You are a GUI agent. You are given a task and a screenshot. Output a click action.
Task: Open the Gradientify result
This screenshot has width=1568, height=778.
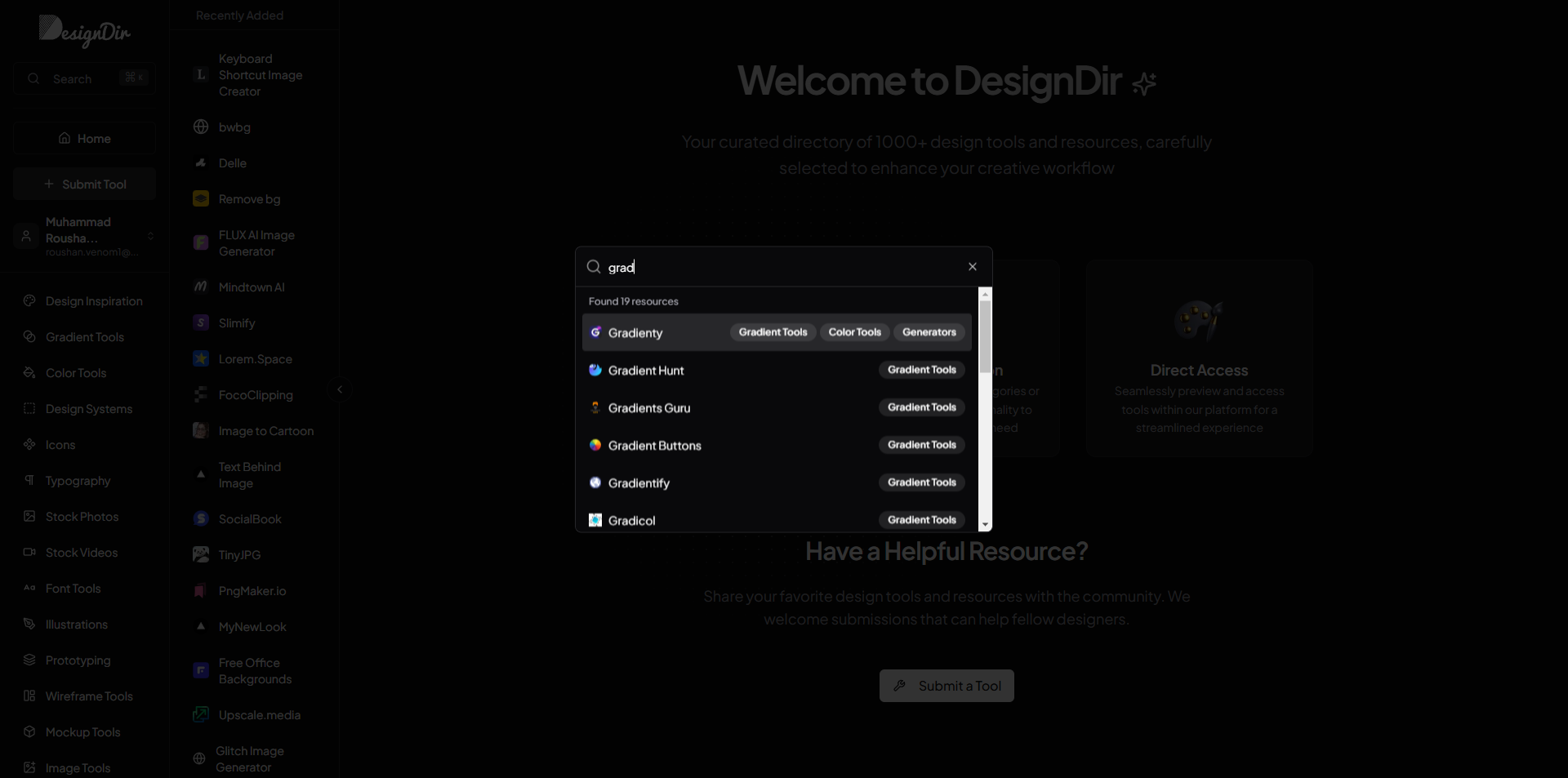[x=777, y=482]
